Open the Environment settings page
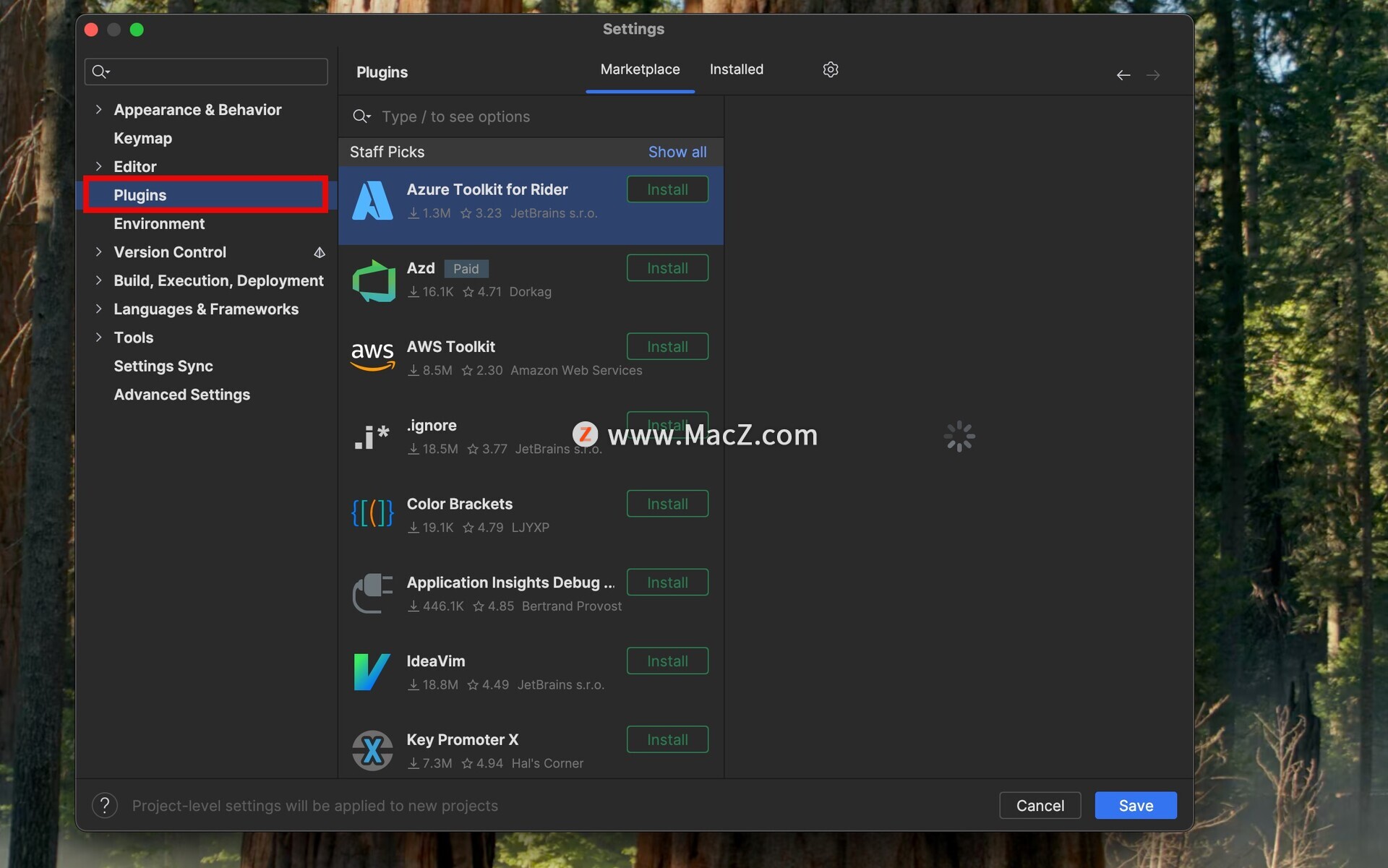The height and width of the screenshot is (868, 1388). coord(159,223)
